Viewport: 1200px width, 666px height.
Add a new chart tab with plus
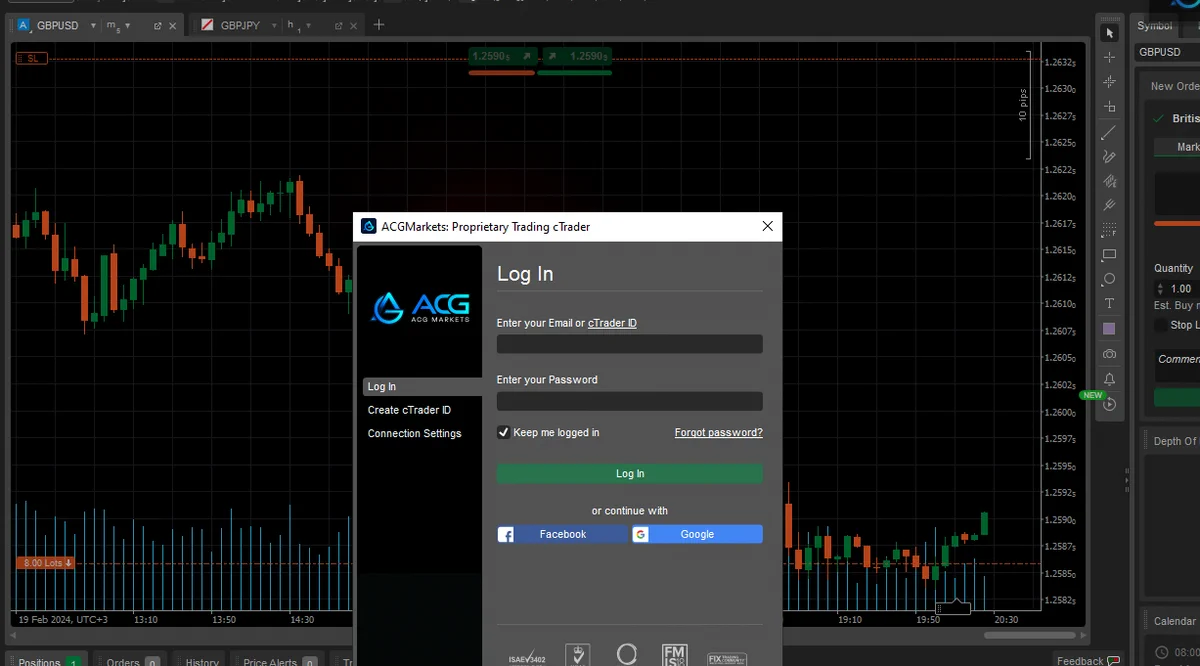click(379, 25)
